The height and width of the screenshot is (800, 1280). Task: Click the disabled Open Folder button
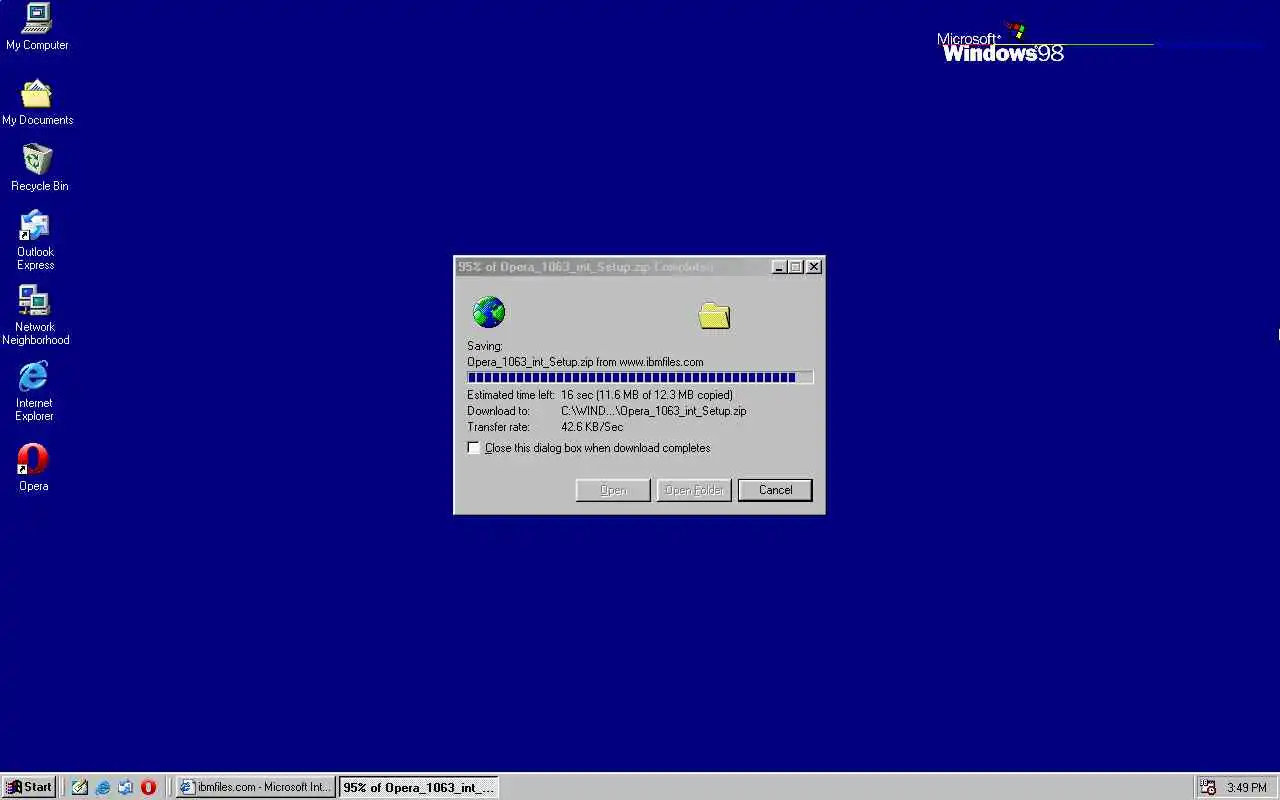click(x=694, y=490)
